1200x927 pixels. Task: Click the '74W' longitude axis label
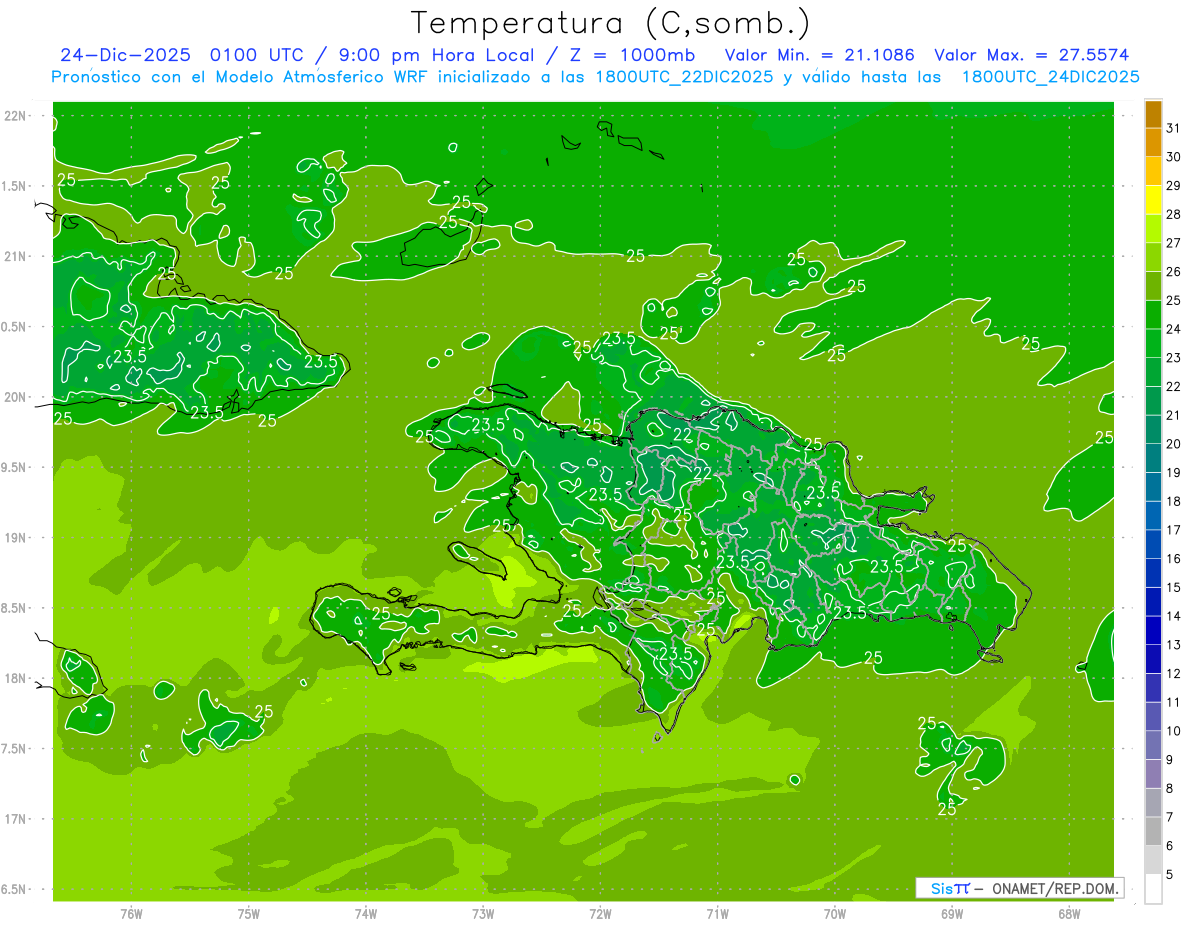coord(366,913)
